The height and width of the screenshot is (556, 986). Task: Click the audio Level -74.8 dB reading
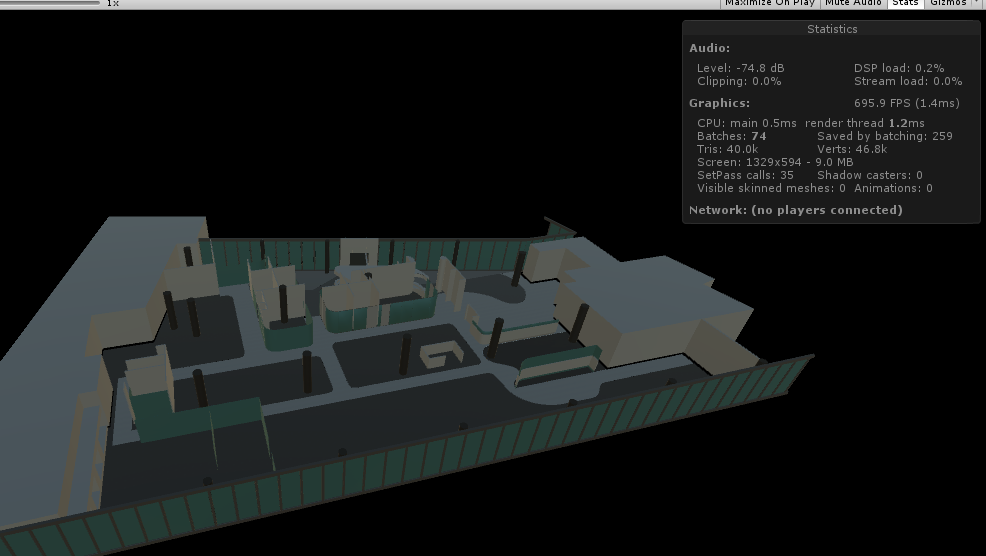point(740,68)
